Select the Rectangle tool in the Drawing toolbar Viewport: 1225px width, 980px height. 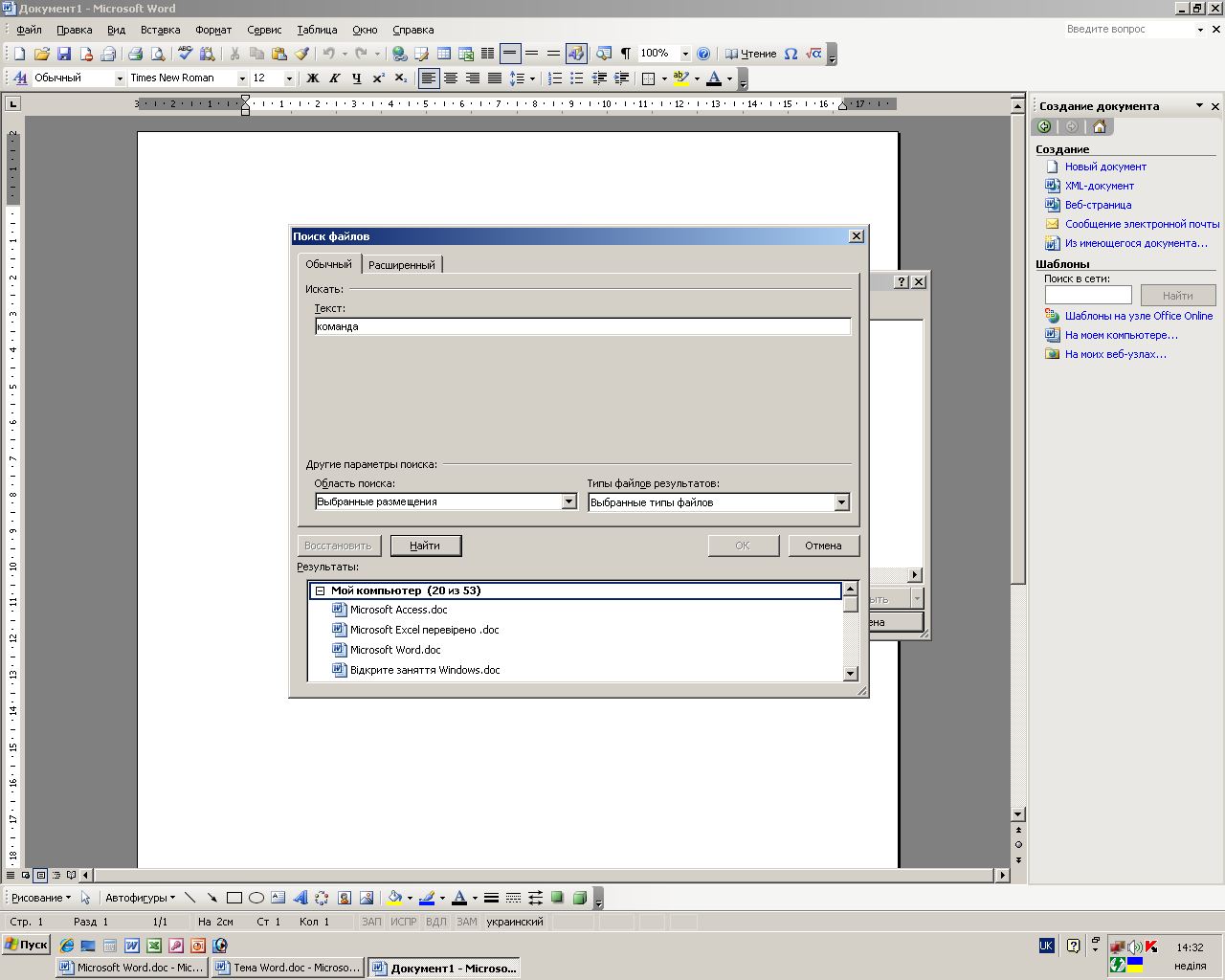coord(234,898)
